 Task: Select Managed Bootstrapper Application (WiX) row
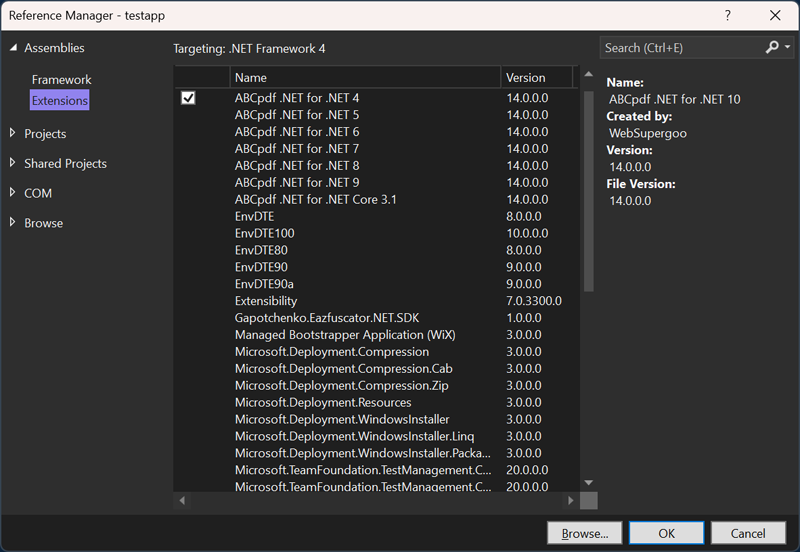[376, 335]
